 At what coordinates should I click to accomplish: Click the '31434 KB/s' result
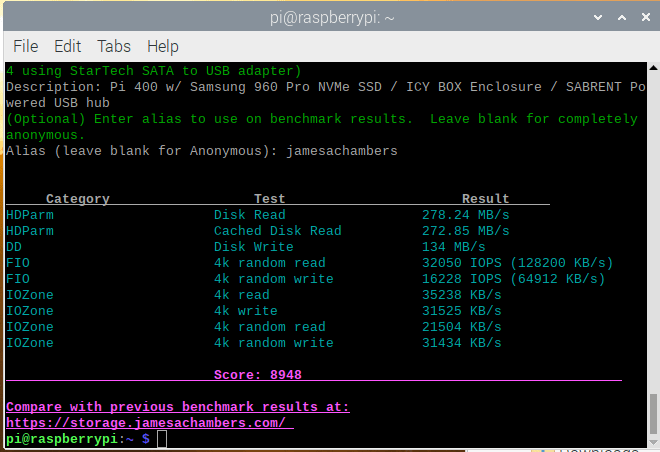pos(461,343)
